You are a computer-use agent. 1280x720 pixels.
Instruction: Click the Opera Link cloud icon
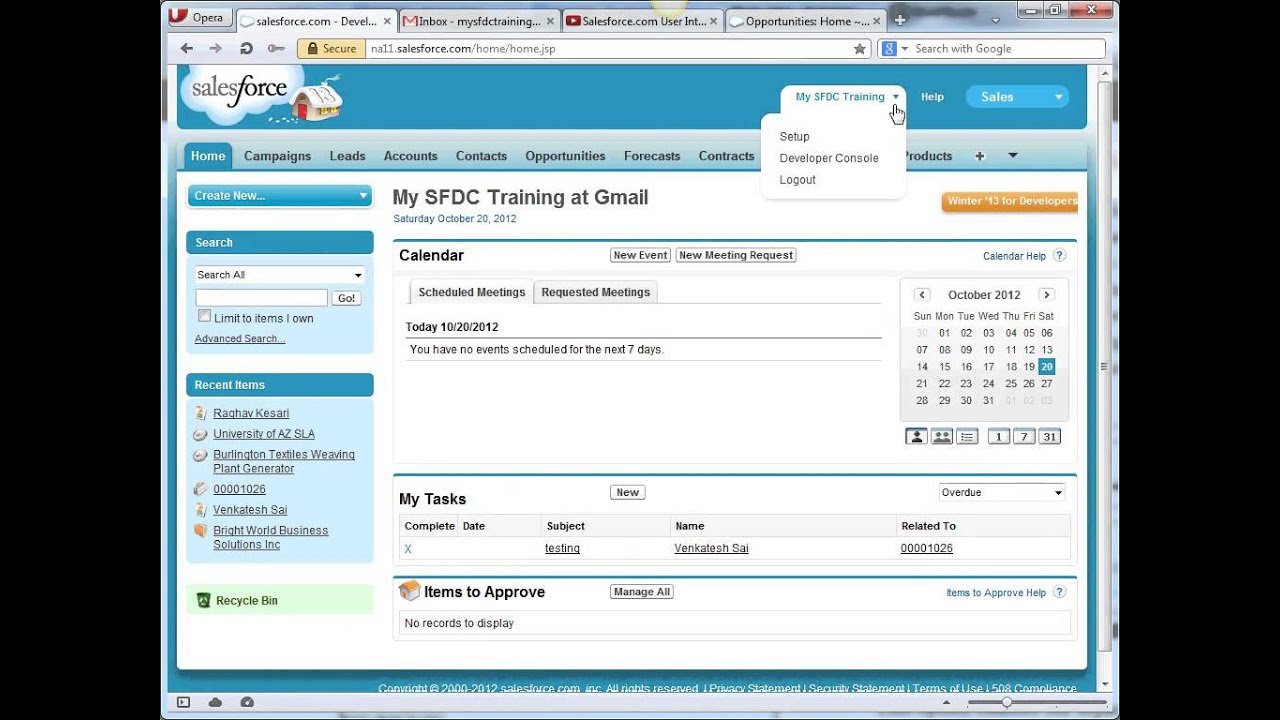coord(216,702)
